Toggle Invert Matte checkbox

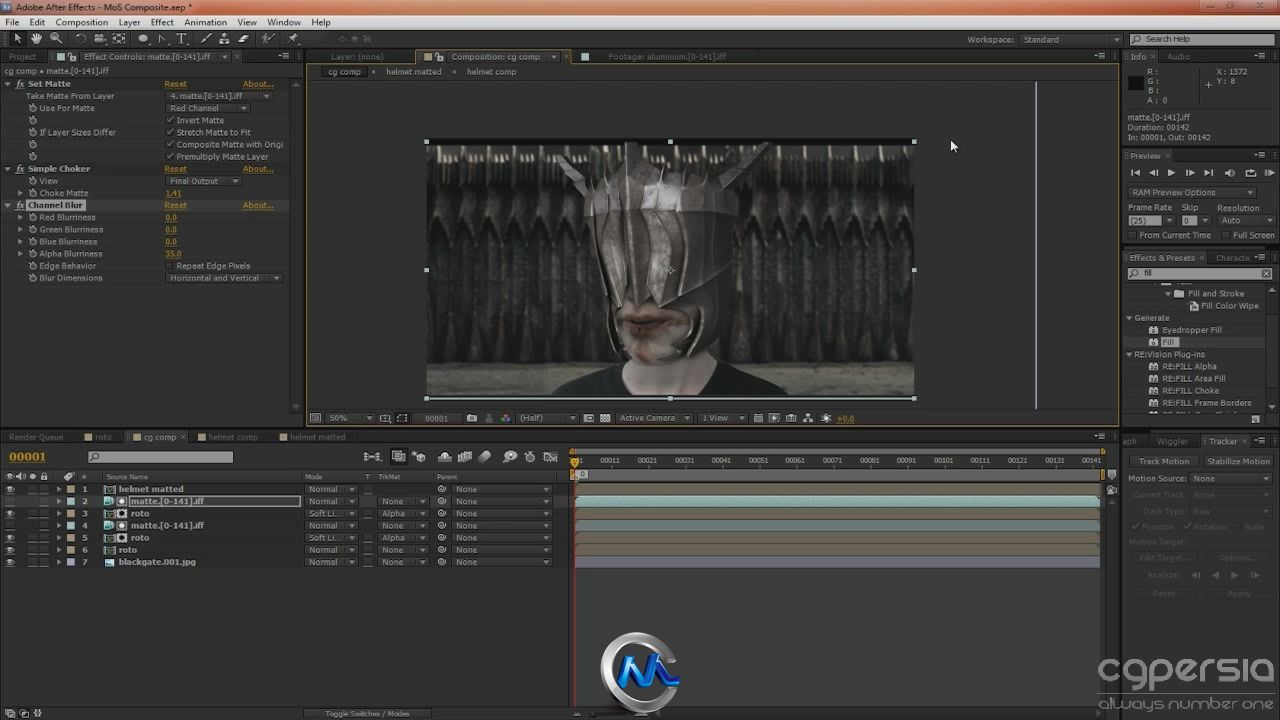coord(169,120)
